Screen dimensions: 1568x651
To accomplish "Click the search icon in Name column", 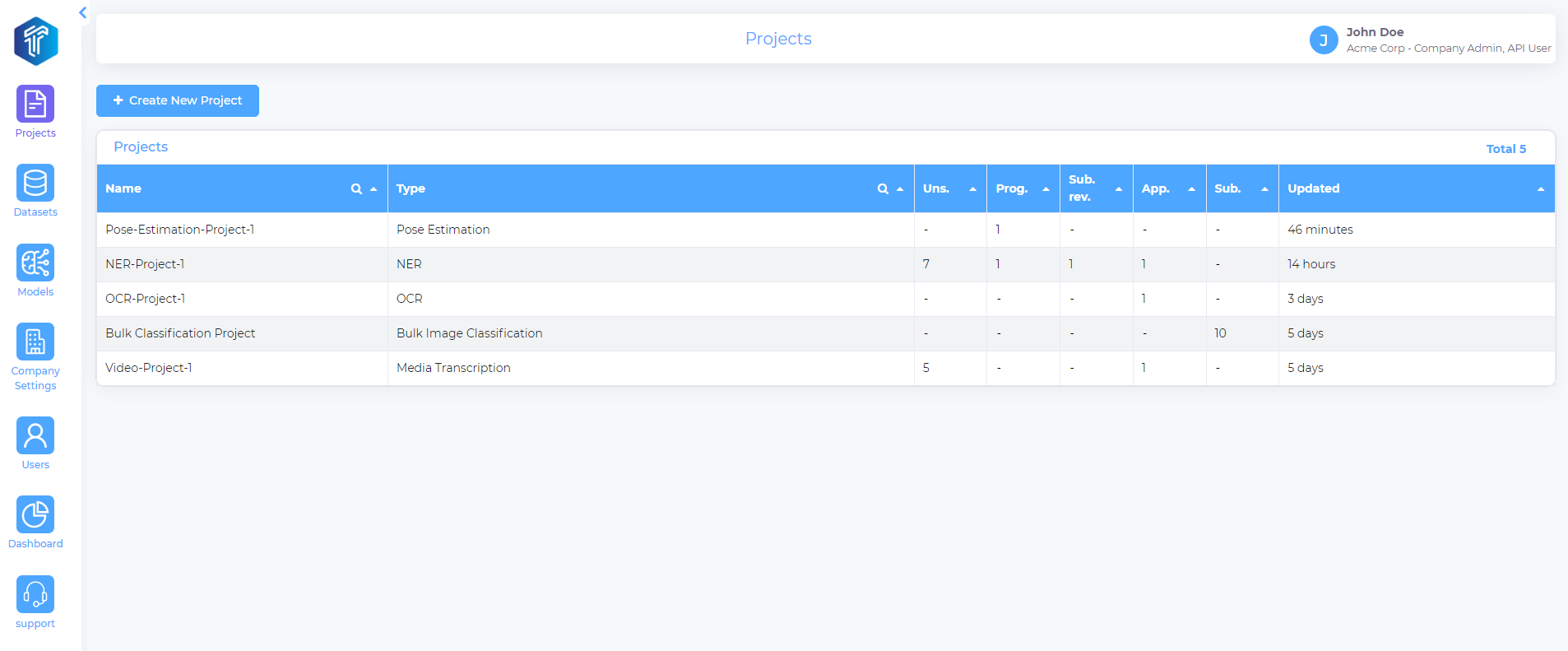I will pos(356,188).
